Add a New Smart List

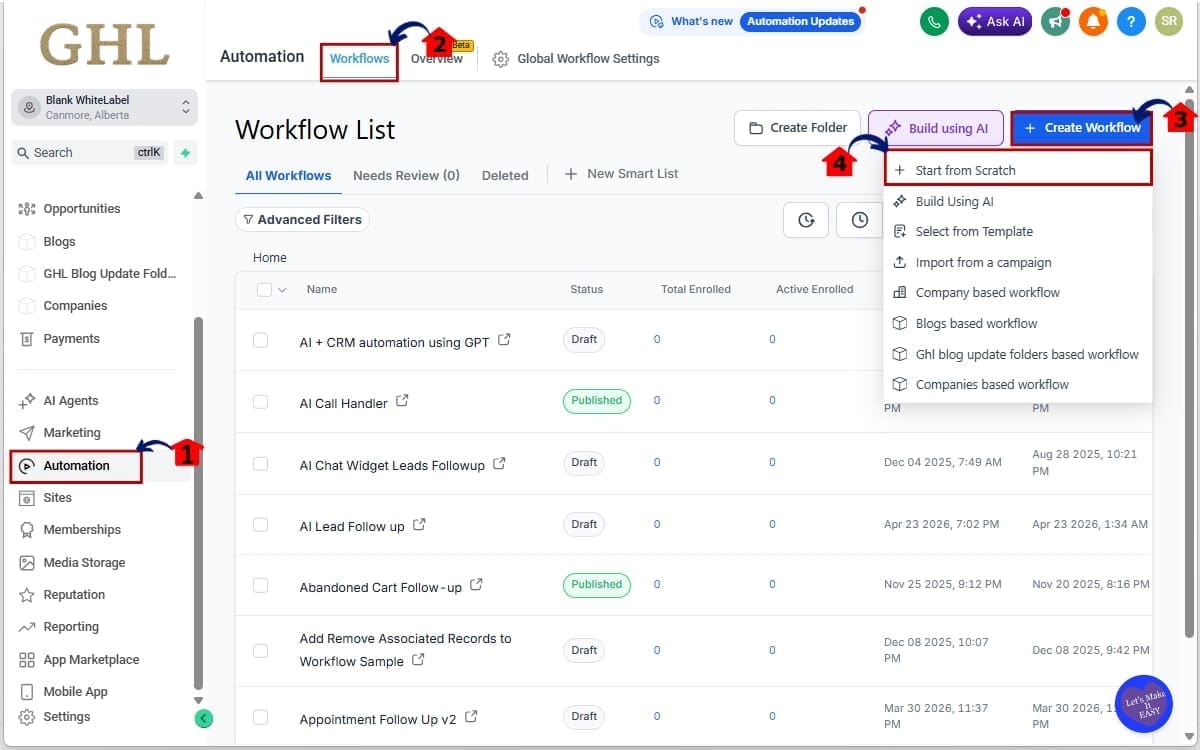click(x=621, y=174)
